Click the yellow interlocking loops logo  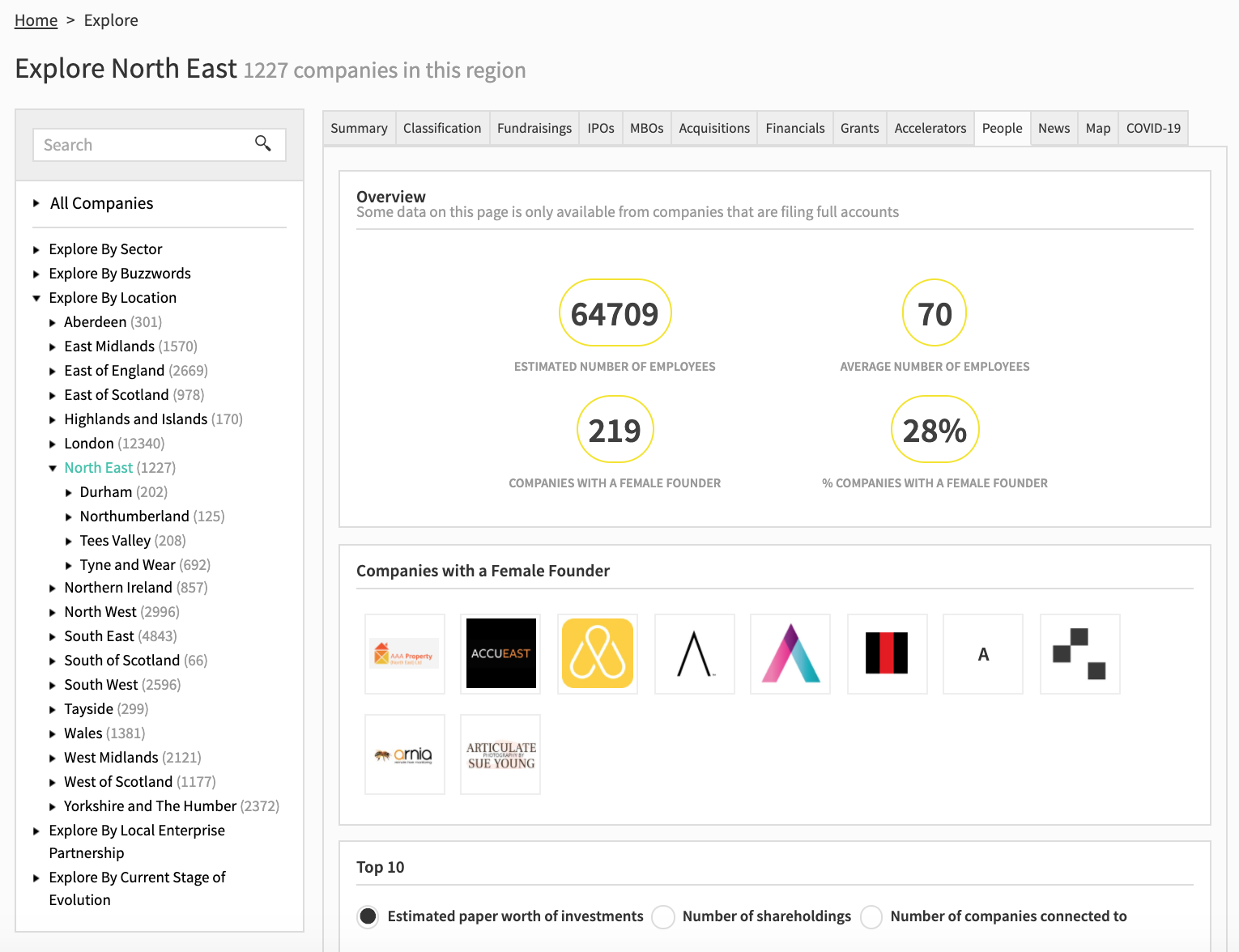tap(598, 654)
